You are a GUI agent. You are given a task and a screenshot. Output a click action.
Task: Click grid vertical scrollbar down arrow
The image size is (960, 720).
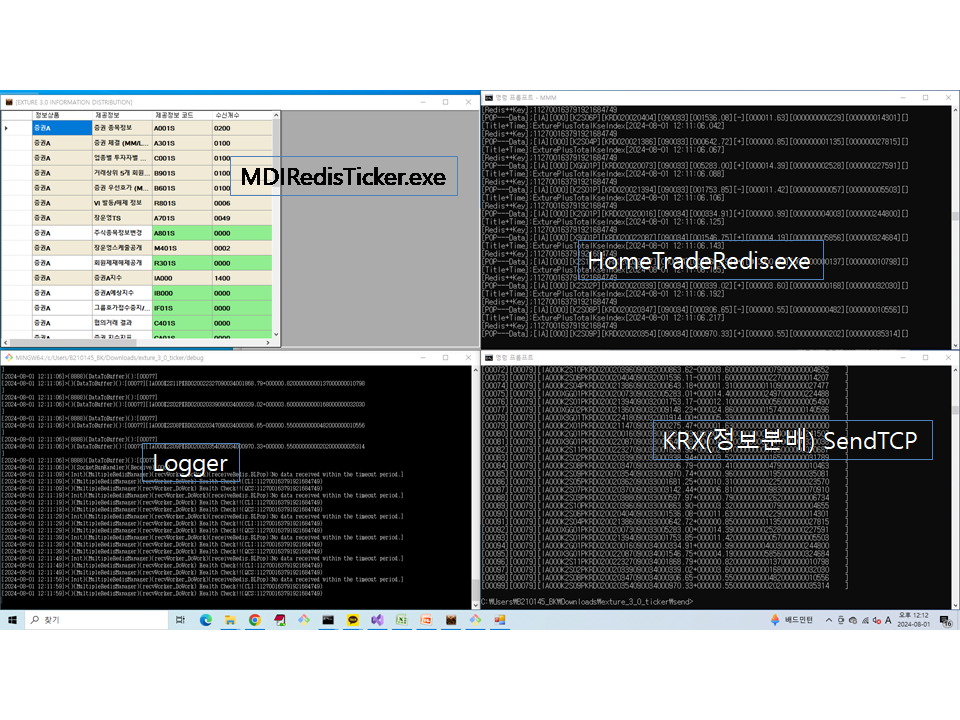click(x=276, y=334)
